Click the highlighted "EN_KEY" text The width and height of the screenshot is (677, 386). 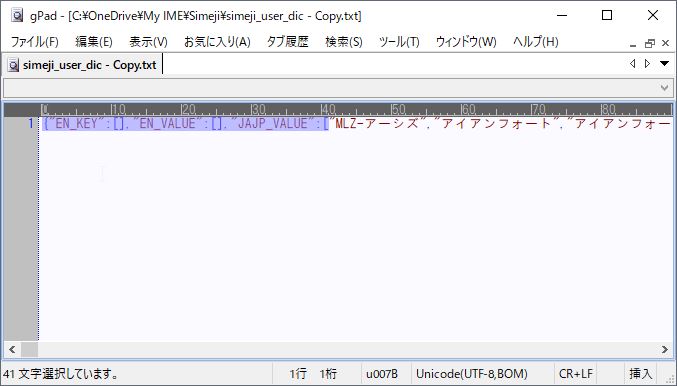(76, 124)
